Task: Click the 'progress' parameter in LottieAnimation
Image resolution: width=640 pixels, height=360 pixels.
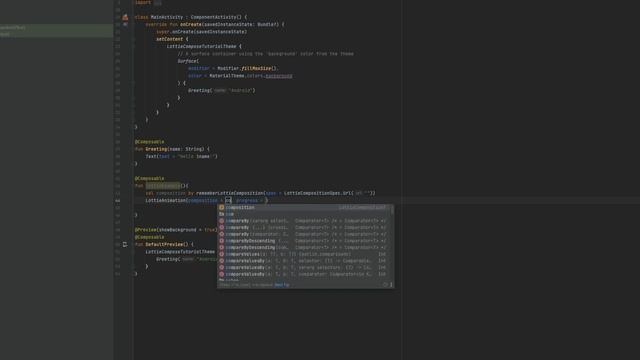Action: [247, 200]
